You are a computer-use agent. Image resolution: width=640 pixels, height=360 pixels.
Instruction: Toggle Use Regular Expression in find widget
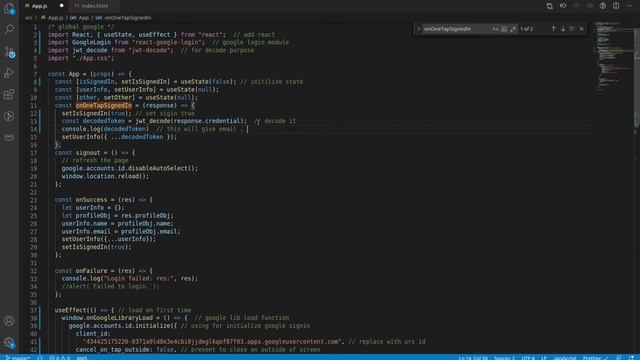tap(513, 29)
